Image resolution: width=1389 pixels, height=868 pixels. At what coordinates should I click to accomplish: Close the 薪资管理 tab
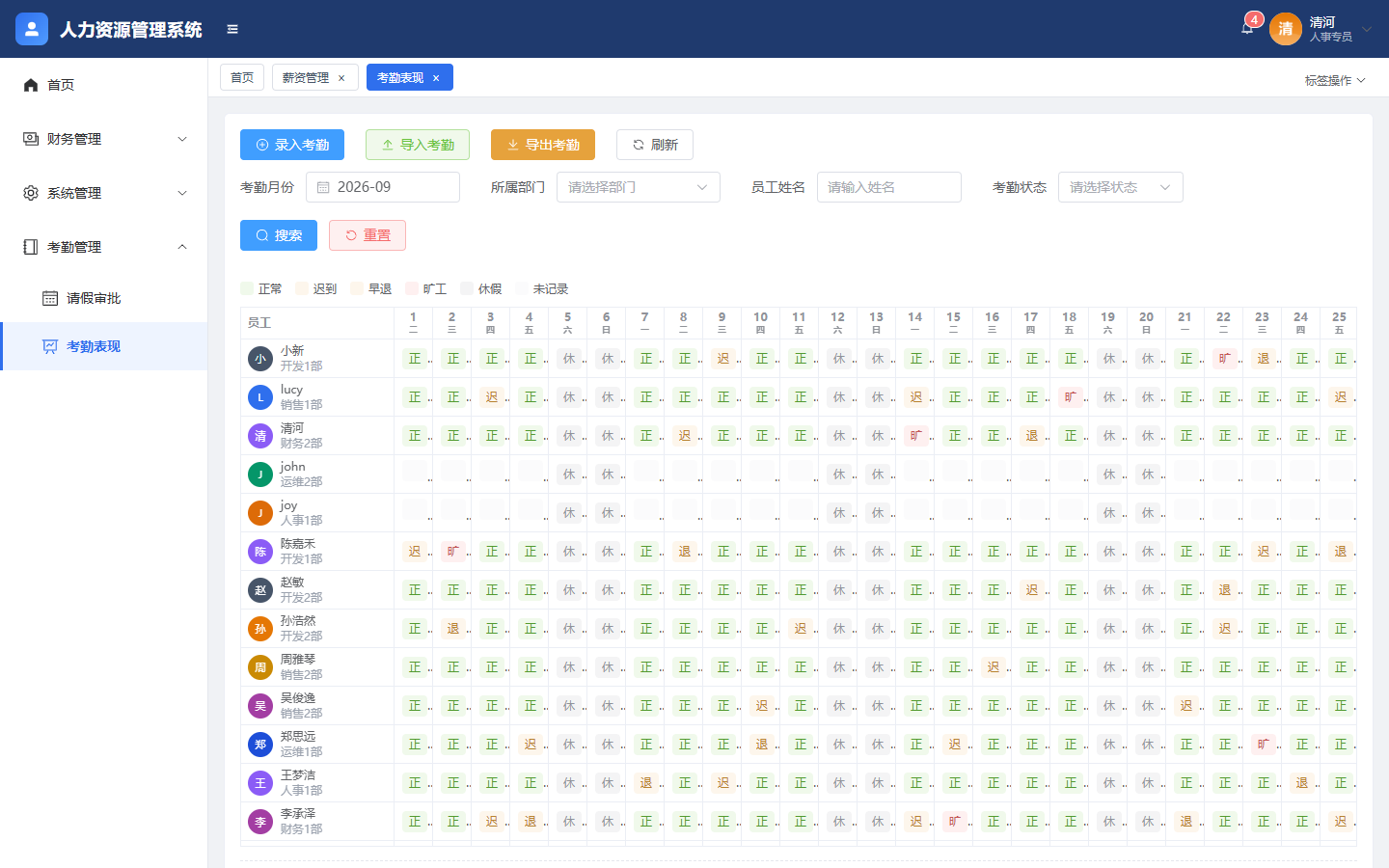click(x=341, y=78)
